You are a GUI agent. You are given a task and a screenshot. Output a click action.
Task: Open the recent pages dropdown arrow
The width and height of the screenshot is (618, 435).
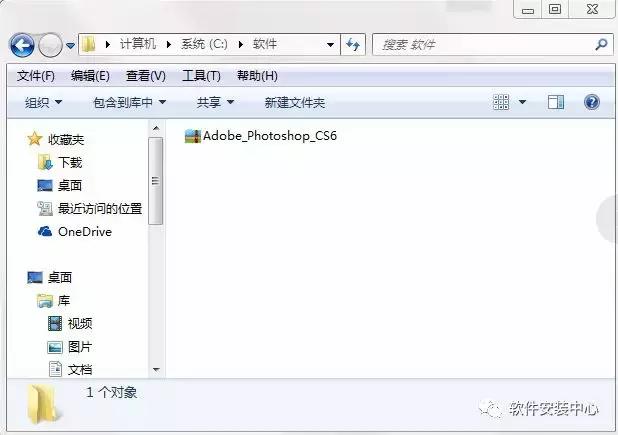click(x=71, y=46)
